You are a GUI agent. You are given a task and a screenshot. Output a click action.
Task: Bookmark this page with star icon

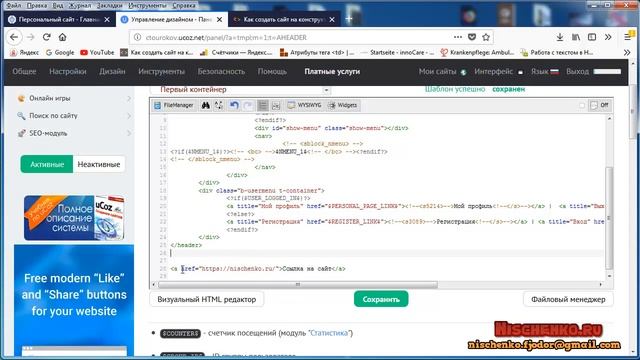486,37
